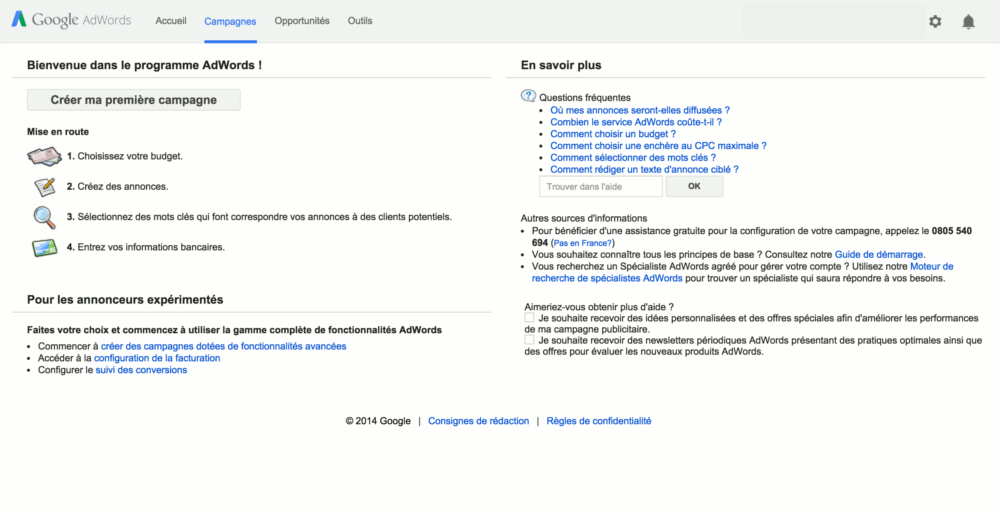Click the '© 2014 Google' footer text
Viewport: 1000px width, 513px height.
[378, 421]
